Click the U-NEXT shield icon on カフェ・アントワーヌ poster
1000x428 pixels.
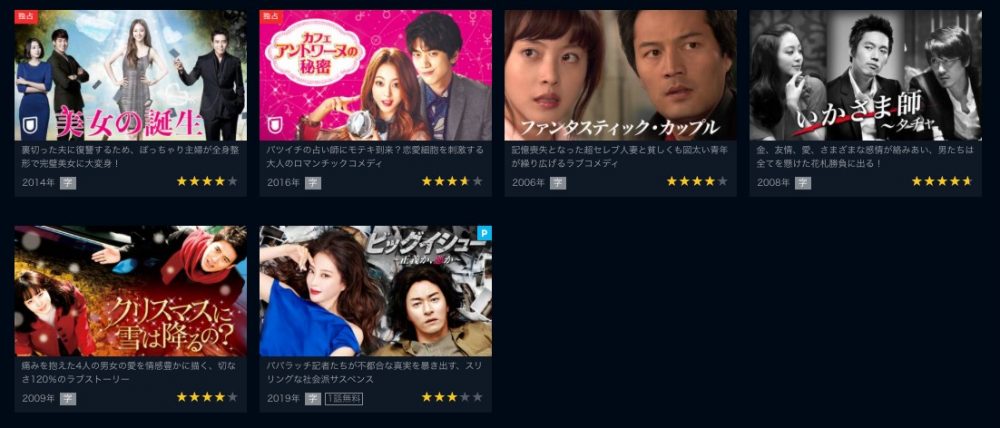coord(274,126)
